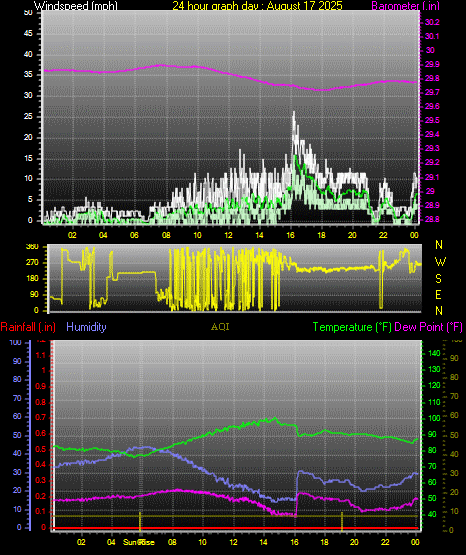This screenshot has width=466, height=555.
Task: Click the green 120 temperature axis value
Action: click(434, 385)
